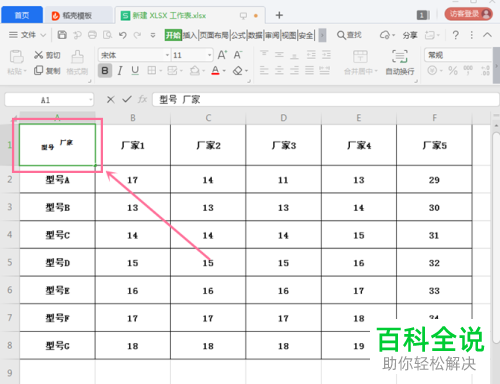Click the distributed alignment icon
500x384 pixels.
pos(324,70)
